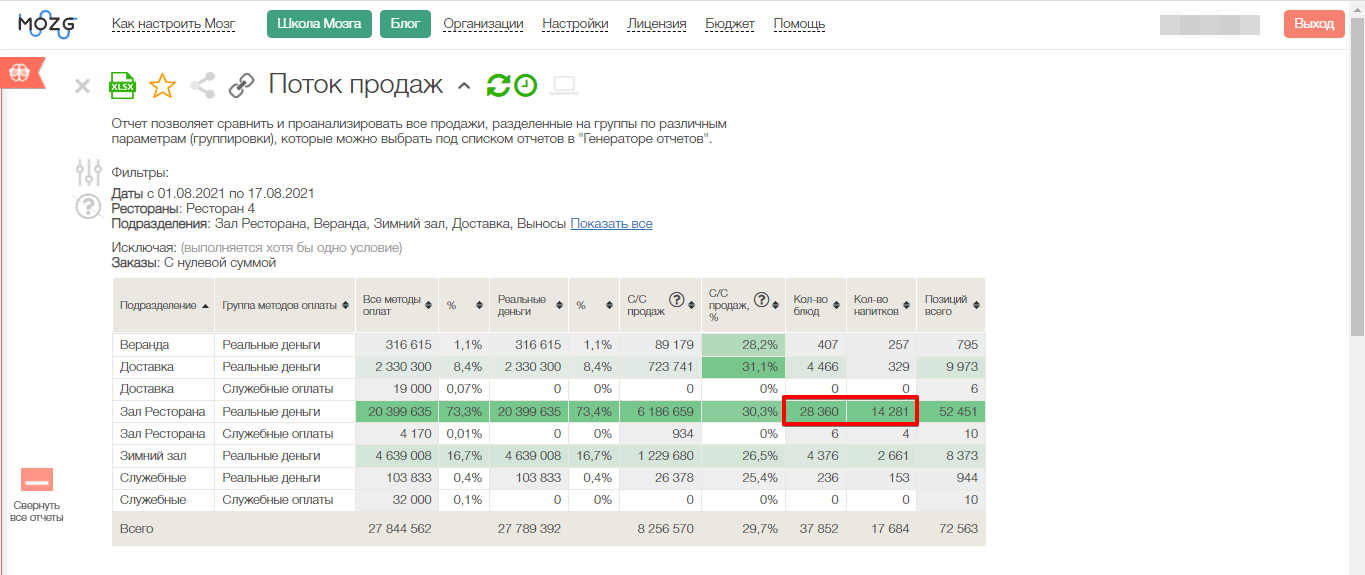This screenshot has width=1365, height=575.
Task: Sort by Позиций всего column
Action: [950, 305]
